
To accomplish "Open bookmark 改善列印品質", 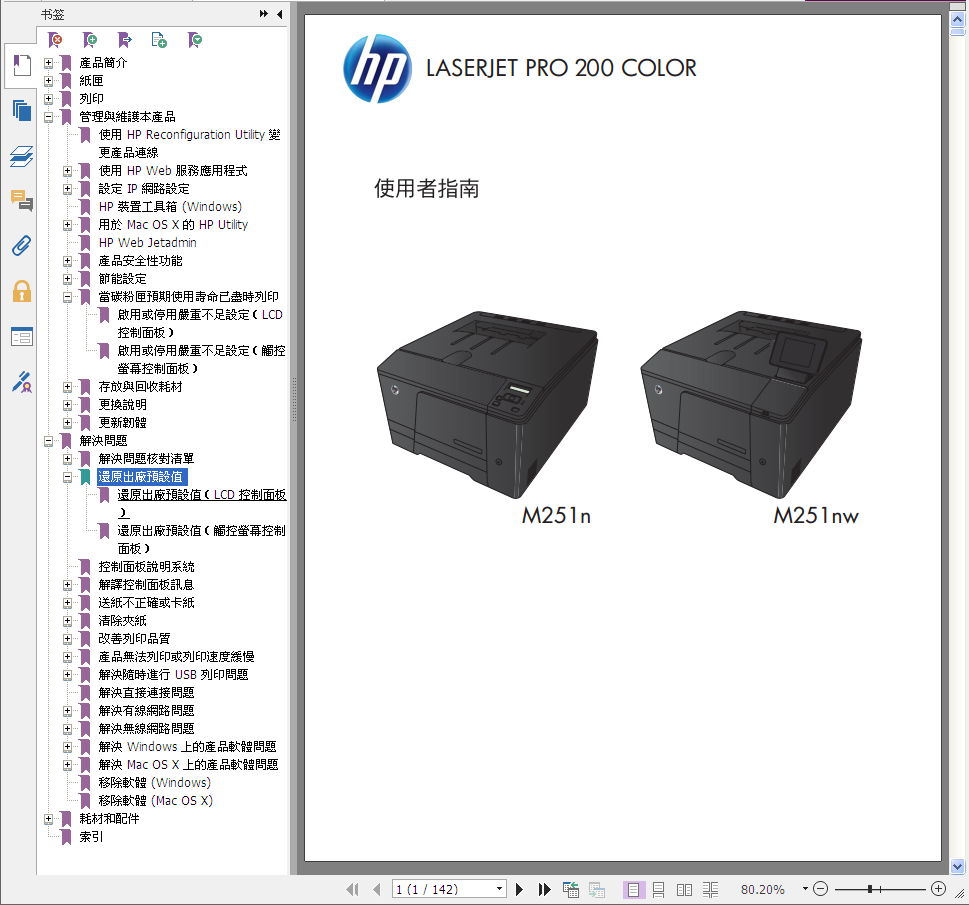I will pos(134,639).
